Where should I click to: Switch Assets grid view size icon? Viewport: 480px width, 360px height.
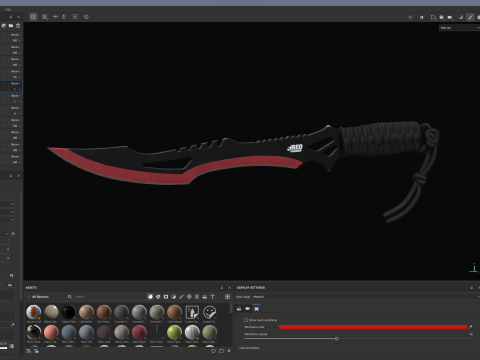(x=228, y=297)
